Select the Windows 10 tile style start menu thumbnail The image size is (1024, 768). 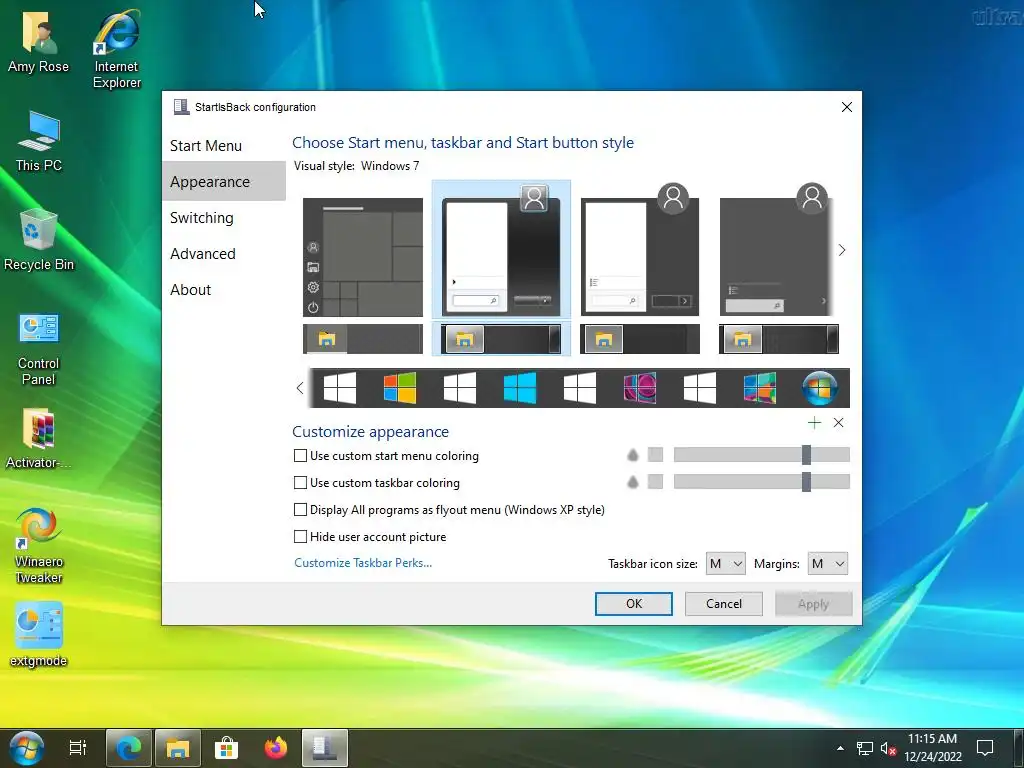(363, 257)
